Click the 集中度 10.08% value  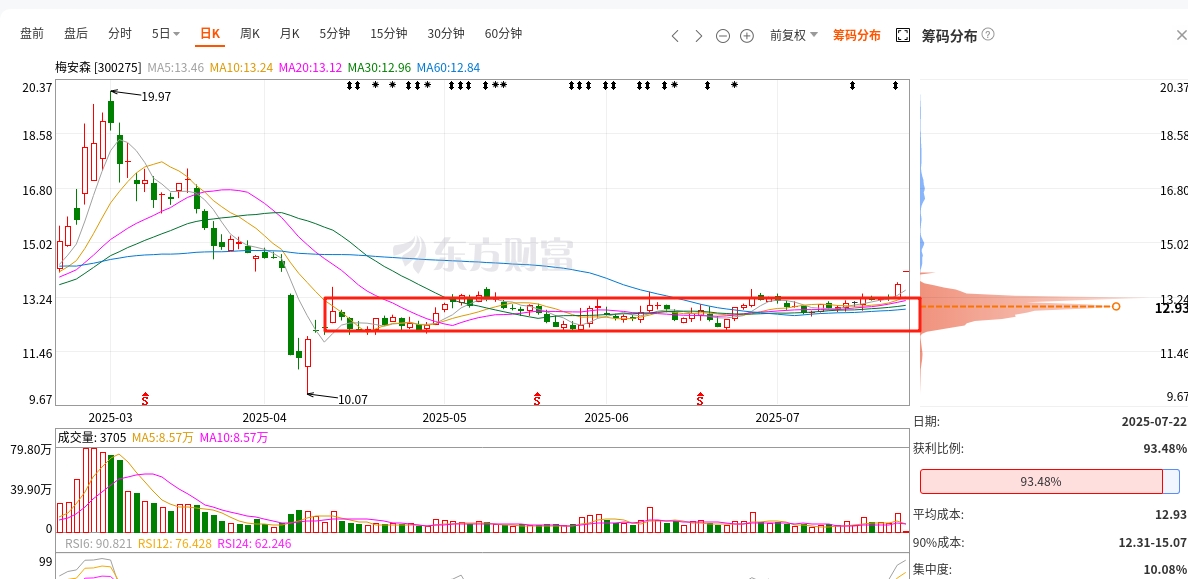coord(1165,569)
